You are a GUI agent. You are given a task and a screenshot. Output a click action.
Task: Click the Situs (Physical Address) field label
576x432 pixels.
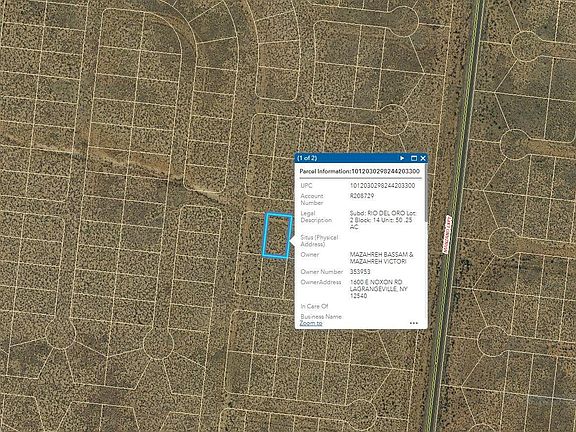[x=319, y=241]
